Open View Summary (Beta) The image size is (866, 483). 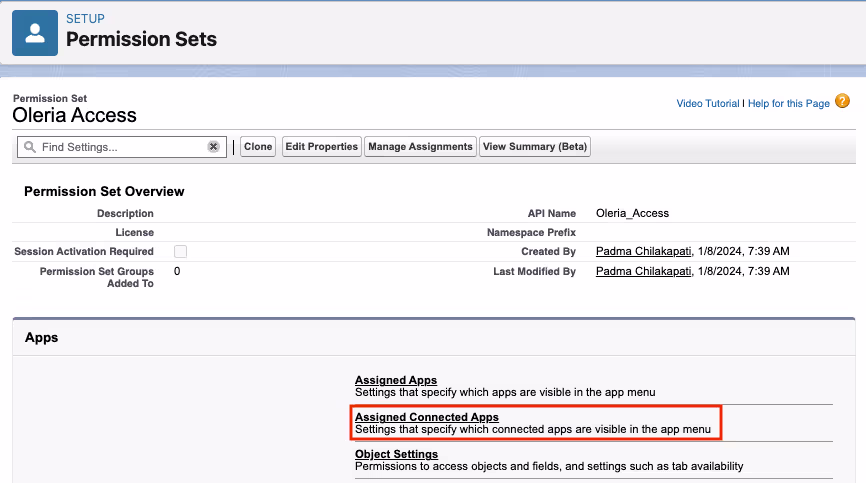(535, 147)
